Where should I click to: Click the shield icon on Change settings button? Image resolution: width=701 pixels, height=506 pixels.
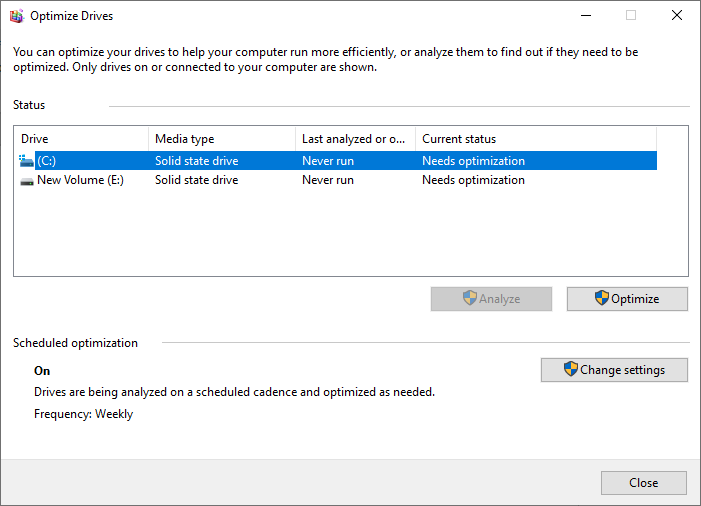point(570,369)
